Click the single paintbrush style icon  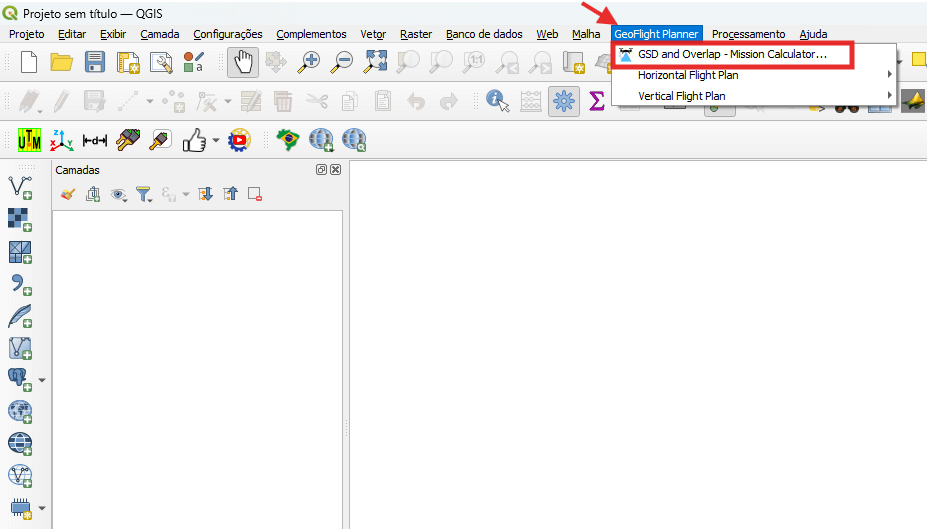point(160,140)
